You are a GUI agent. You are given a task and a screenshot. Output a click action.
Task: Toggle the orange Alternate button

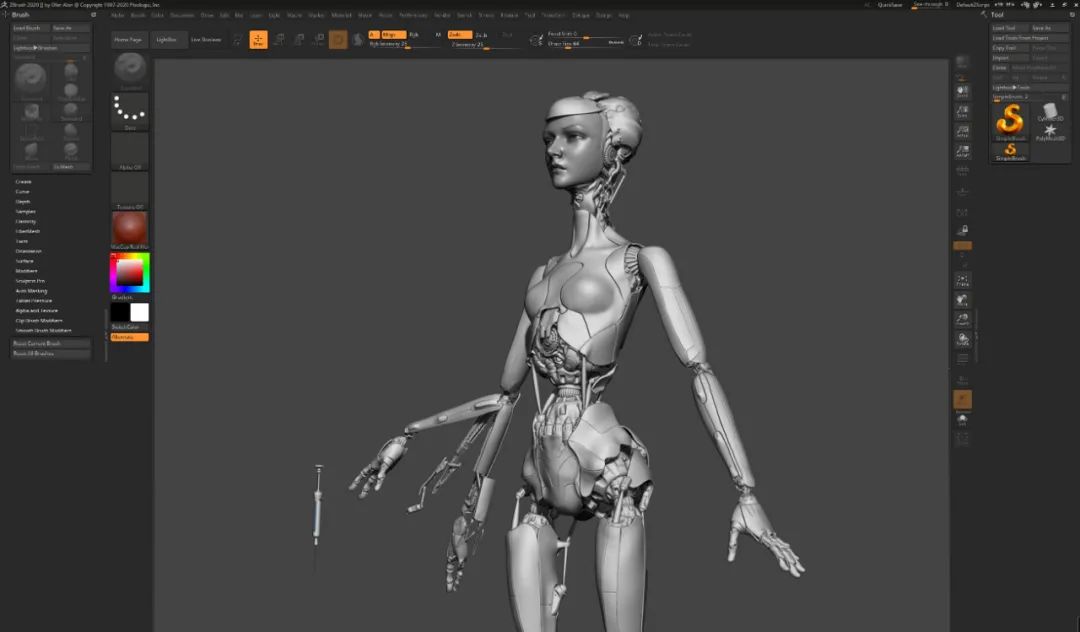(x=129, y=337)
